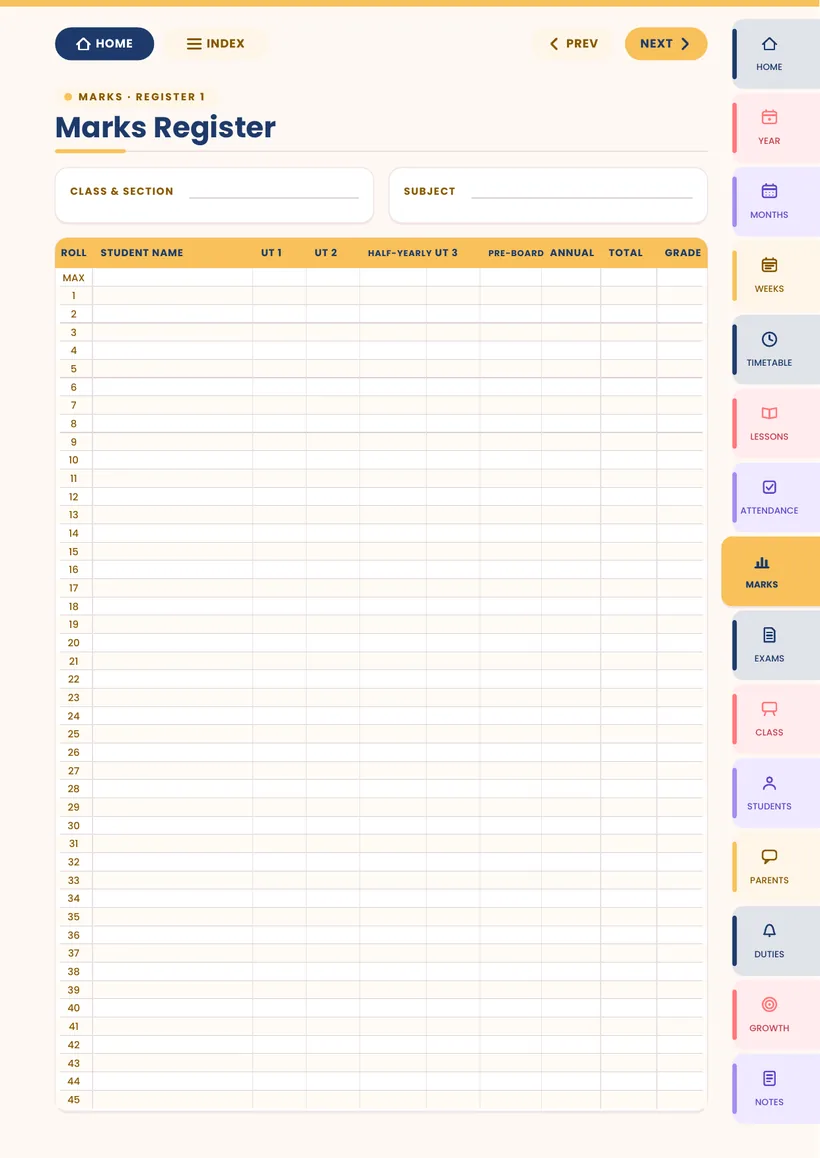Click the Annual column header
820x1158 pixels.
(572, 253)
